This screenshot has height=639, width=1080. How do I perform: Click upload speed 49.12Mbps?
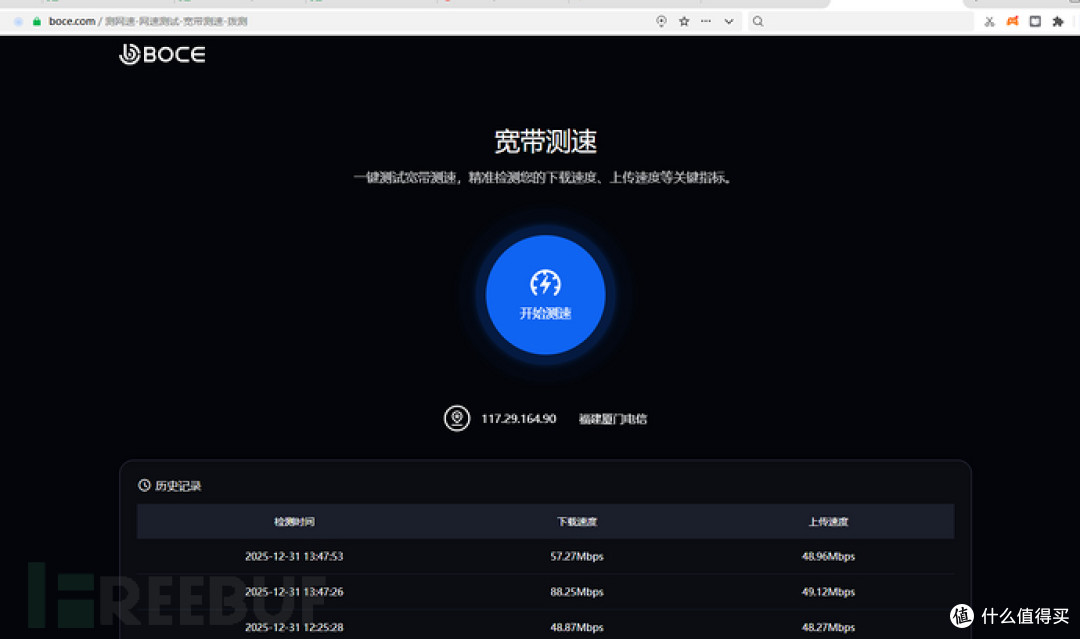pyautogui.click(x=828, y=591)
